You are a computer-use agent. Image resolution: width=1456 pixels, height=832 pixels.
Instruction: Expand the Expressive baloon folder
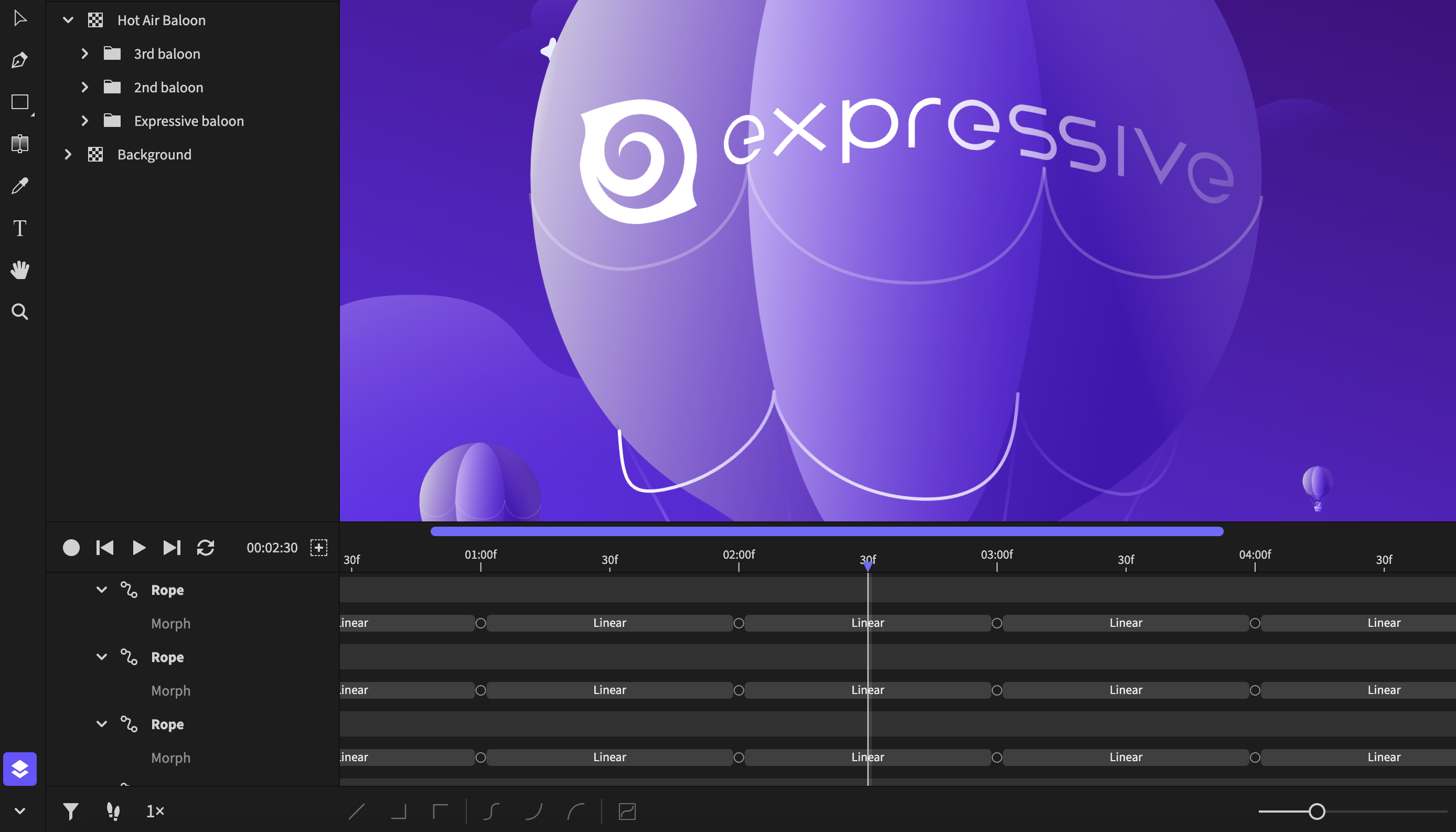(84, 121)
